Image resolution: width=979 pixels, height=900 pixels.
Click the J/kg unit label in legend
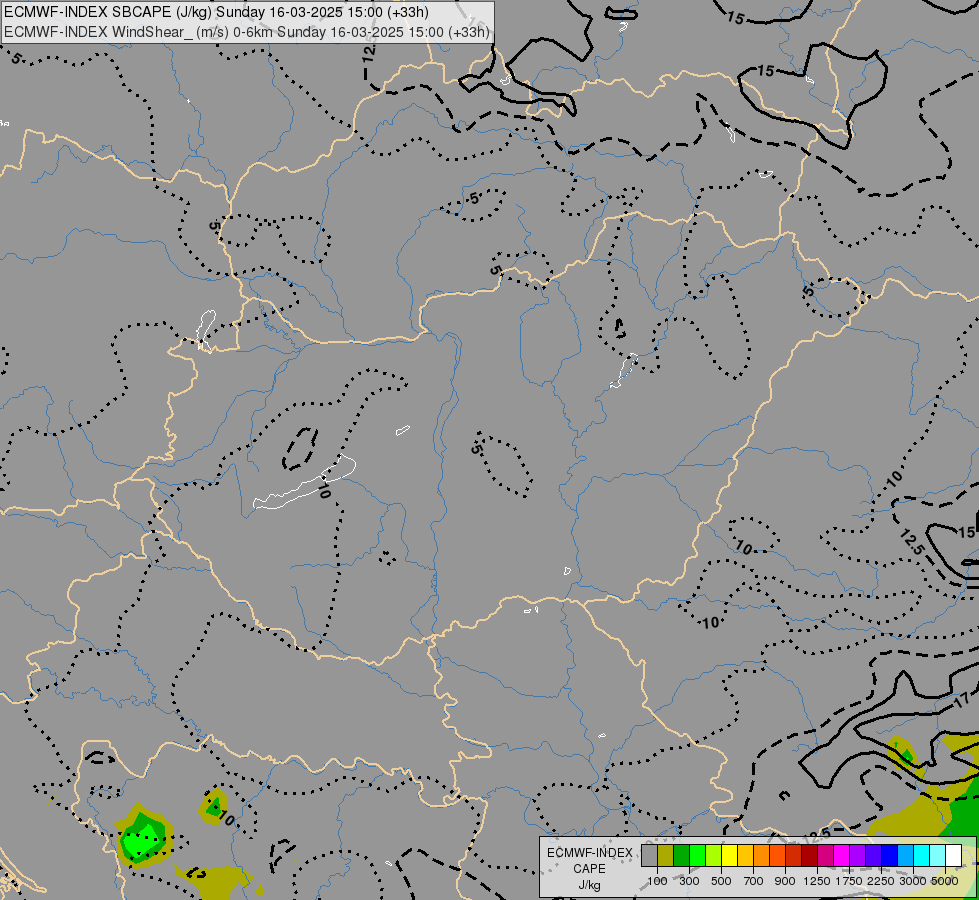click(589, 886)
